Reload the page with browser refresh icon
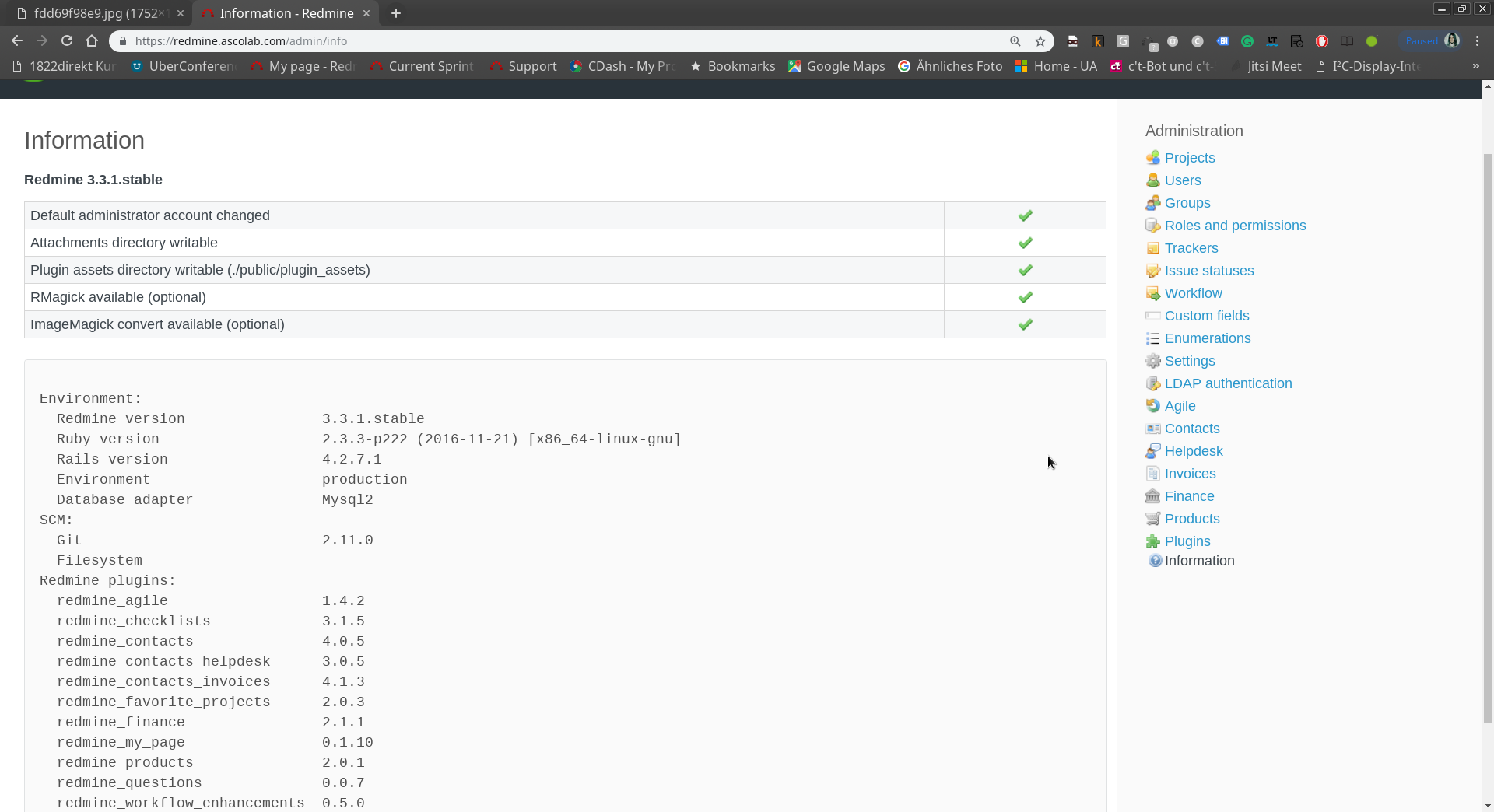This screenshot has width=1494, height=812. pyautogui.click(x=67, y=40)
